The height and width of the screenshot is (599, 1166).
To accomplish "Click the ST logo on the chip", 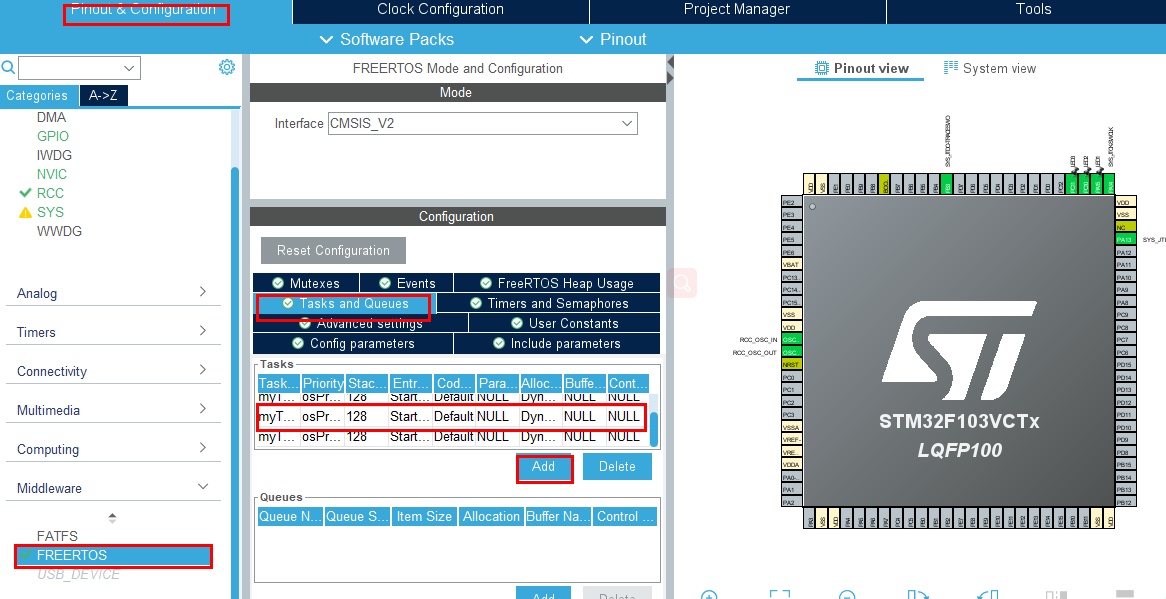I will click(960, 352).
